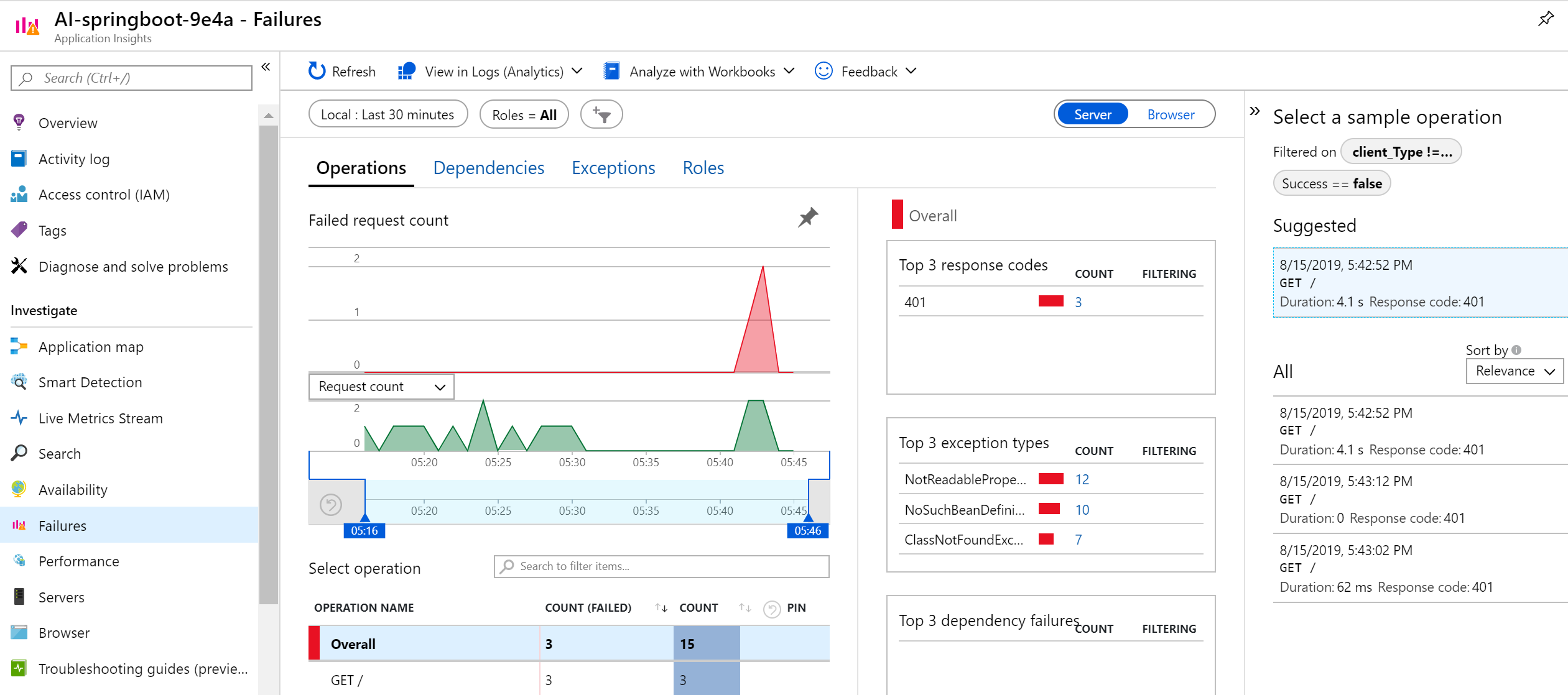Click the add filter funnel icon
Viewport: 1568px width, 695px height.
[x=601, y=114]
